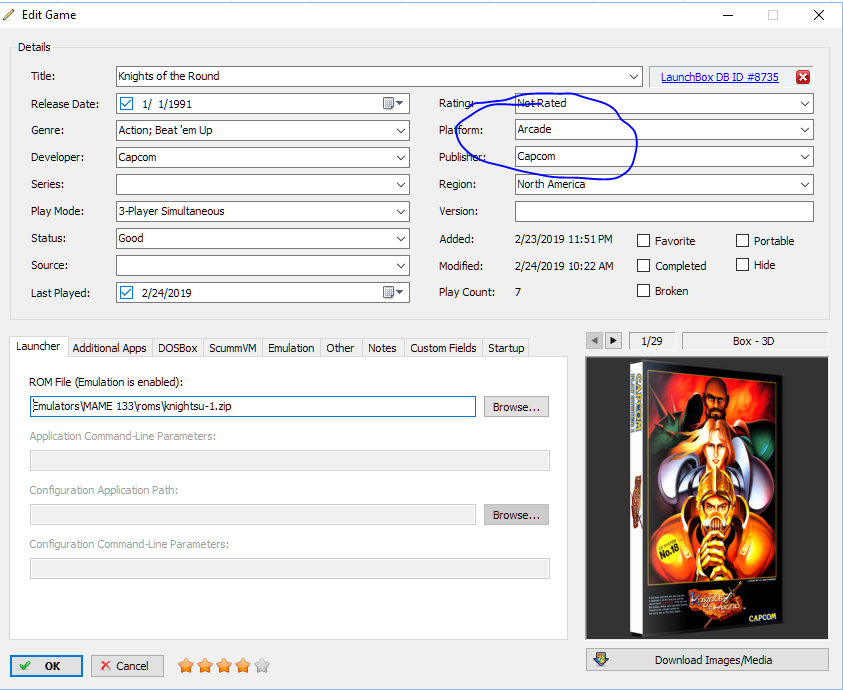
Task: Browse for the ROM File
Action: point(516,407)
